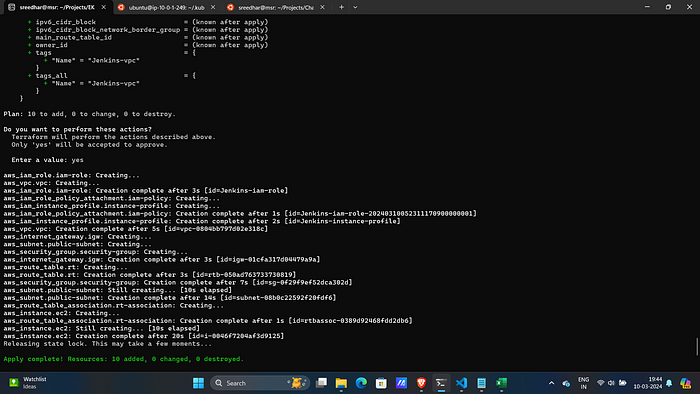The width and height of the screenshot is (700, 394).
Task: Close the sreedhar@msr ~/Projects/Cha tab
Action: [x=322, y=7]
